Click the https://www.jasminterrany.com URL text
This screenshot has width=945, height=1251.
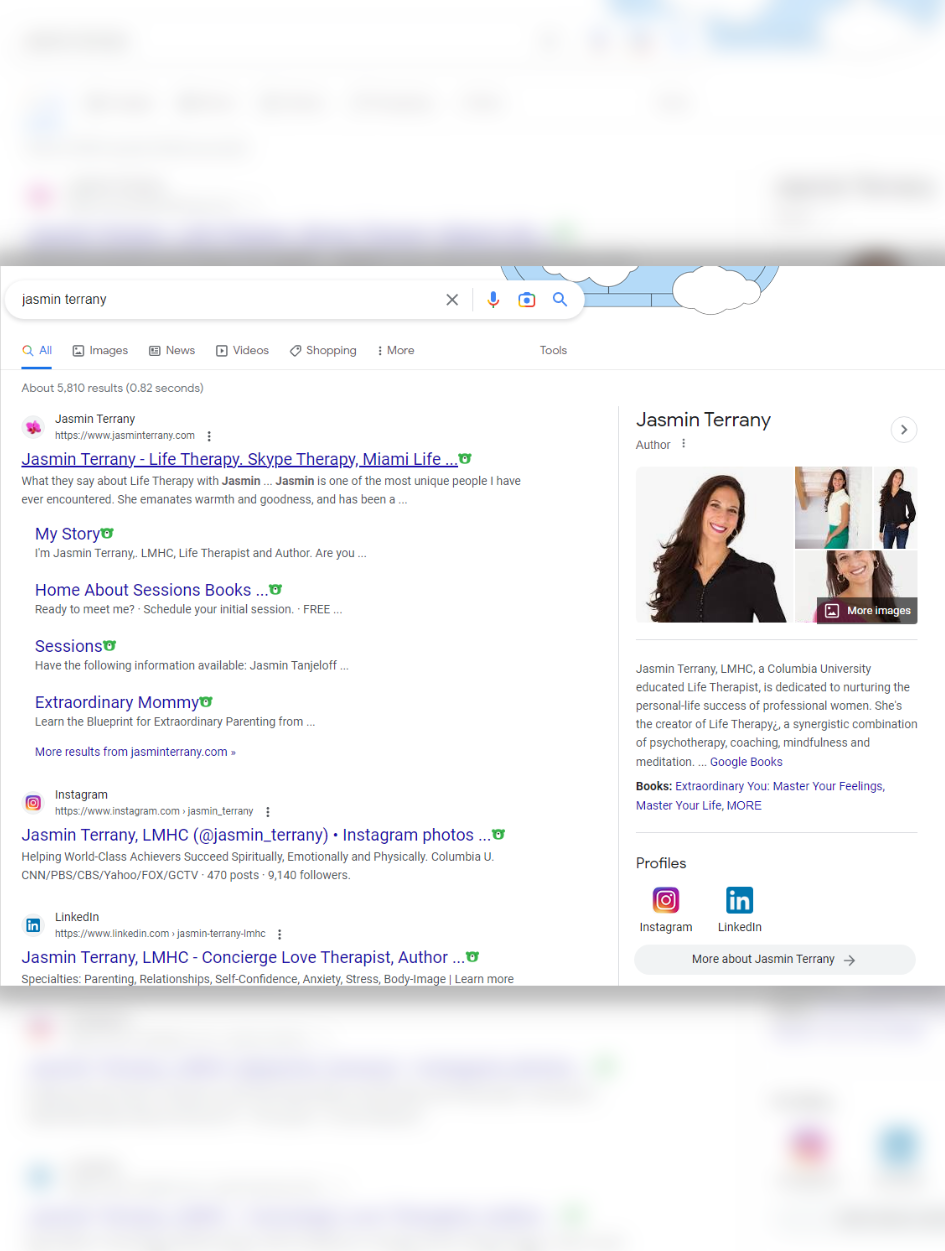(125, 436)
